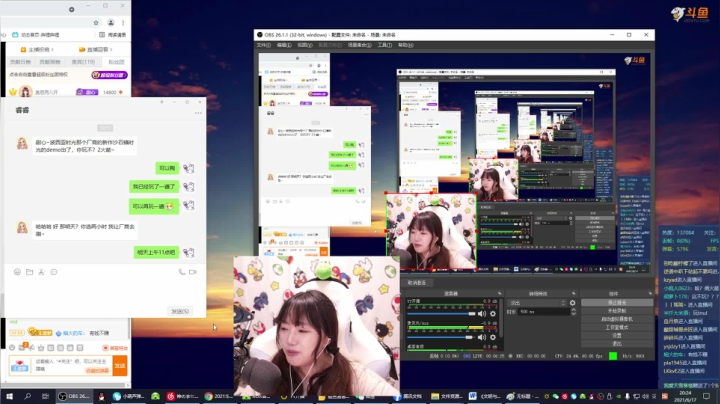Pop out the controls dock panel
Viewport: 720px width, 404px height.
click(650, 293)
